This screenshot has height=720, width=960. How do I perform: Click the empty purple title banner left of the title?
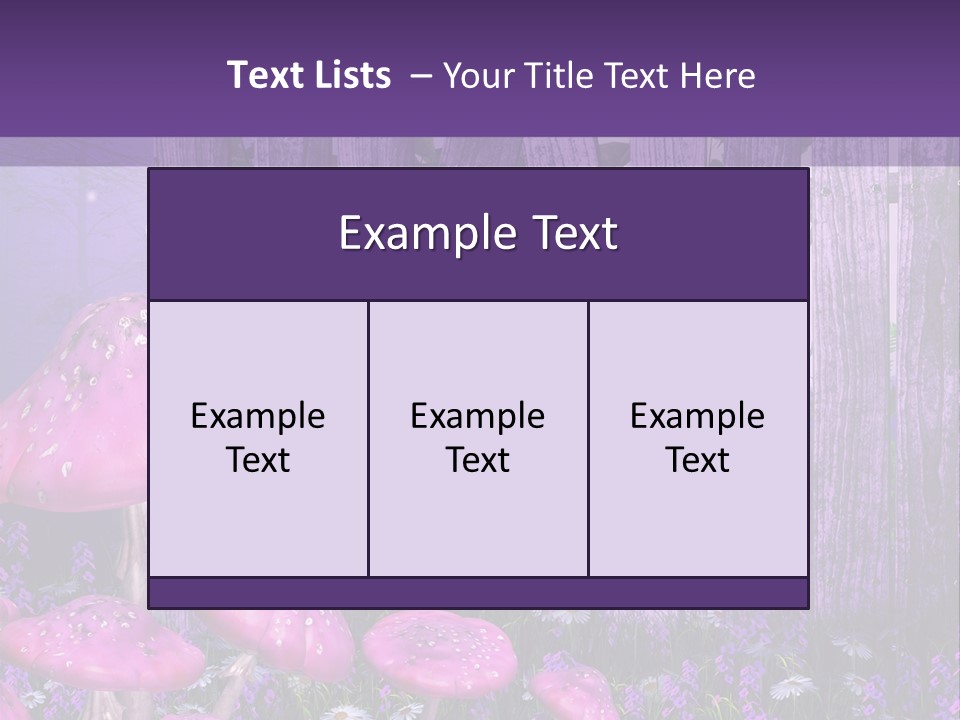tap(110, 75)
